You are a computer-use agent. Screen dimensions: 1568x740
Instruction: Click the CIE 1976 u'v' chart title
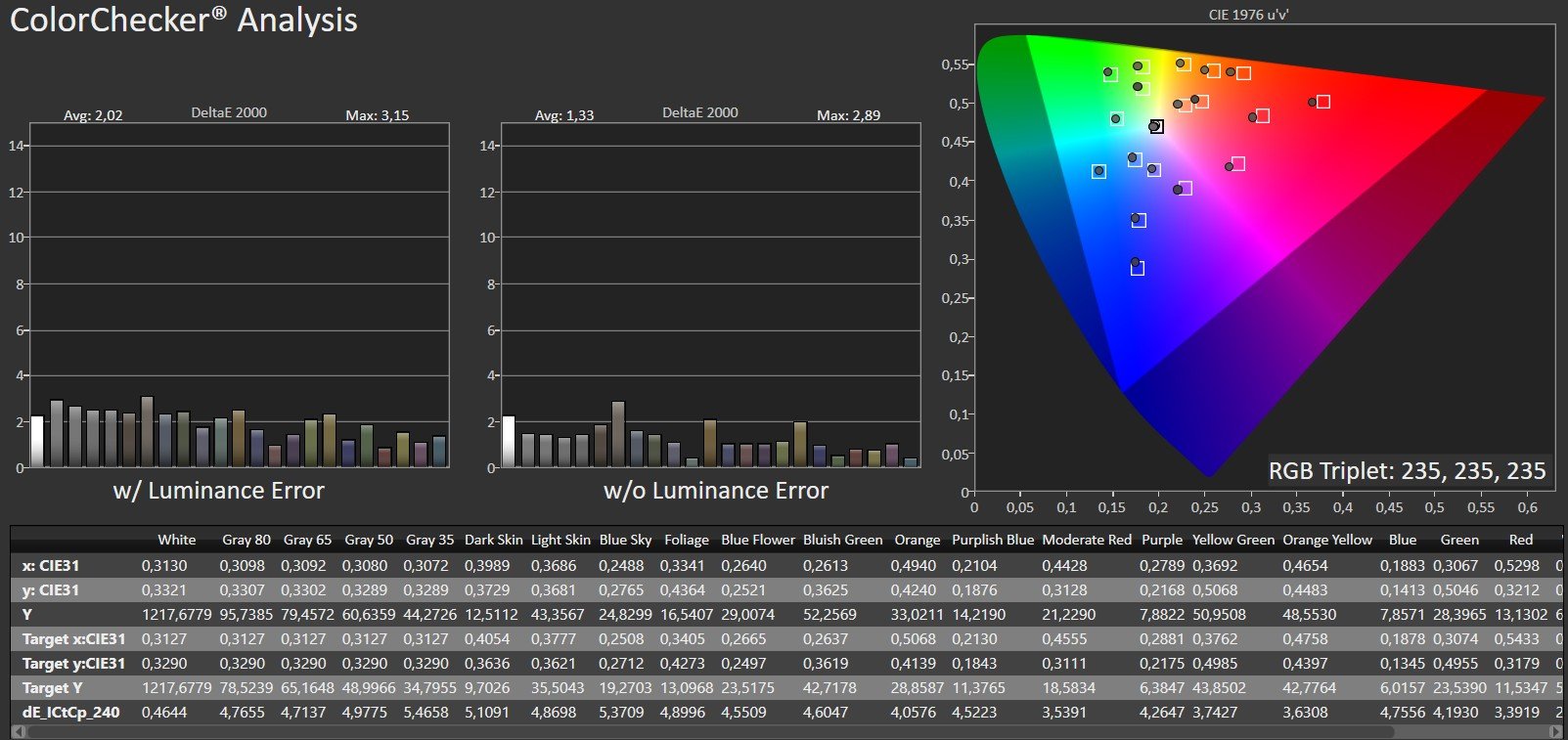point(1248,15)
